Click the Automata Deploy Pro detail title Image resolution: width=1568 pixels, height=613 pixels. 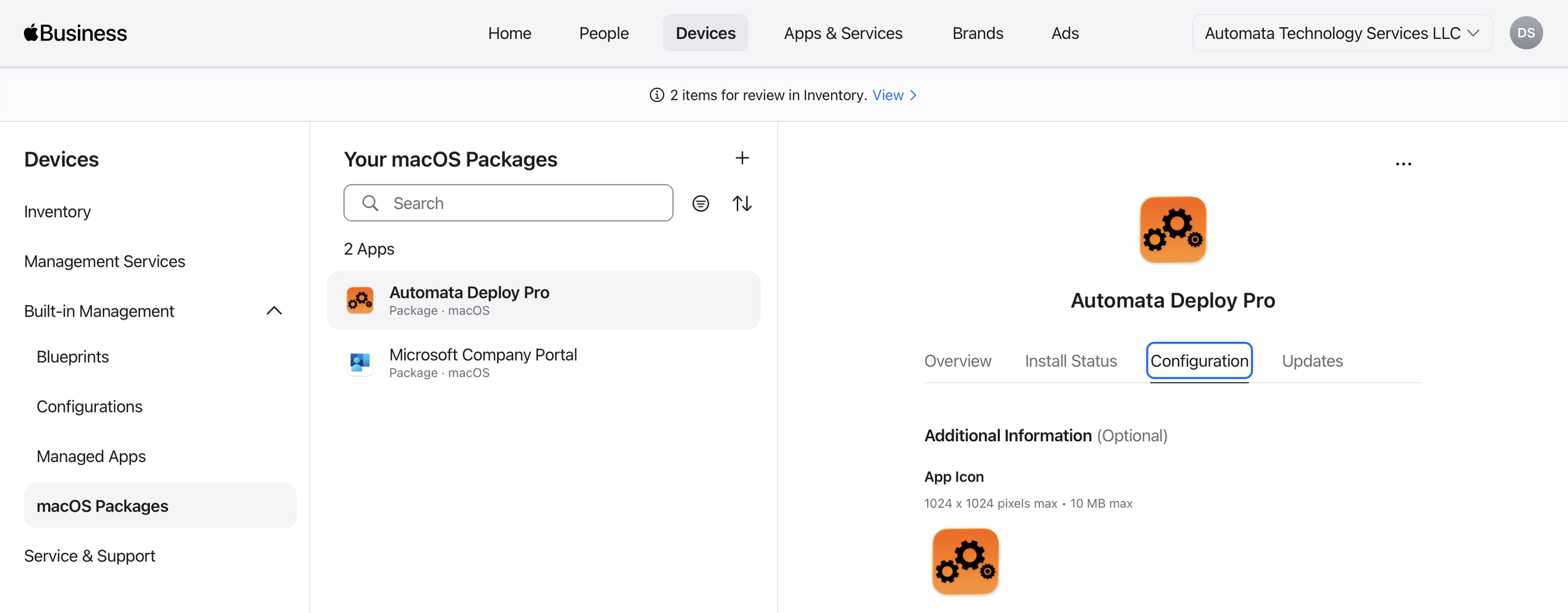click(1172, 301)
